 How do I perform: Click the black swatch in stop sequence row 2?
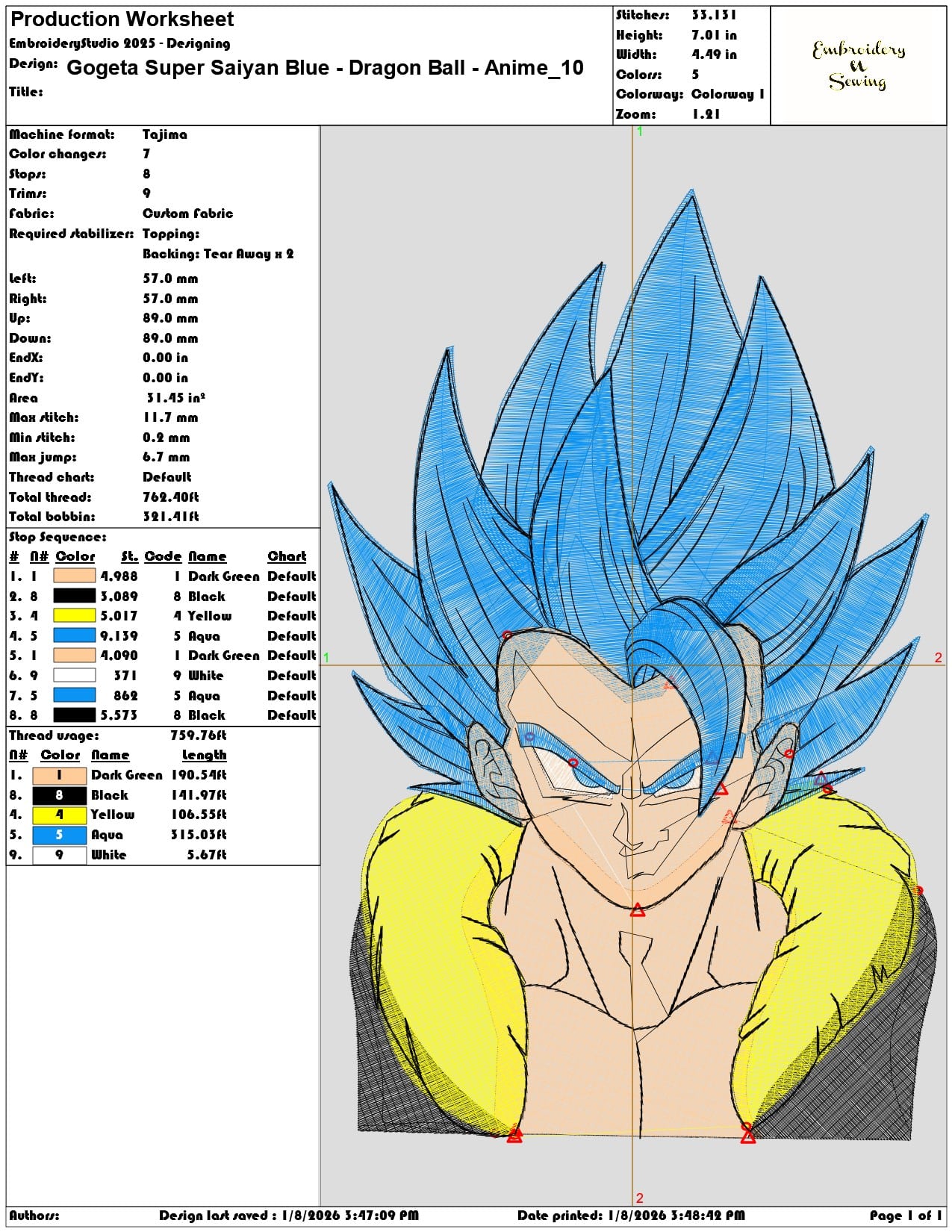75,596
